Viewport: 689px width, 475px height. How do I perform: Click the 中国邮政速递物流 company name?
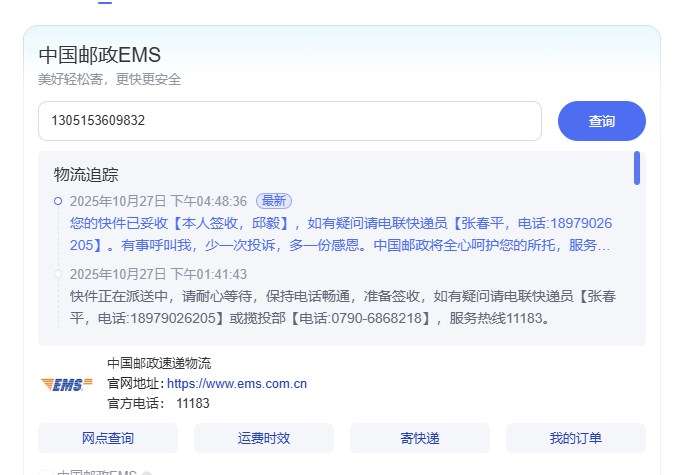click(159, 363)
